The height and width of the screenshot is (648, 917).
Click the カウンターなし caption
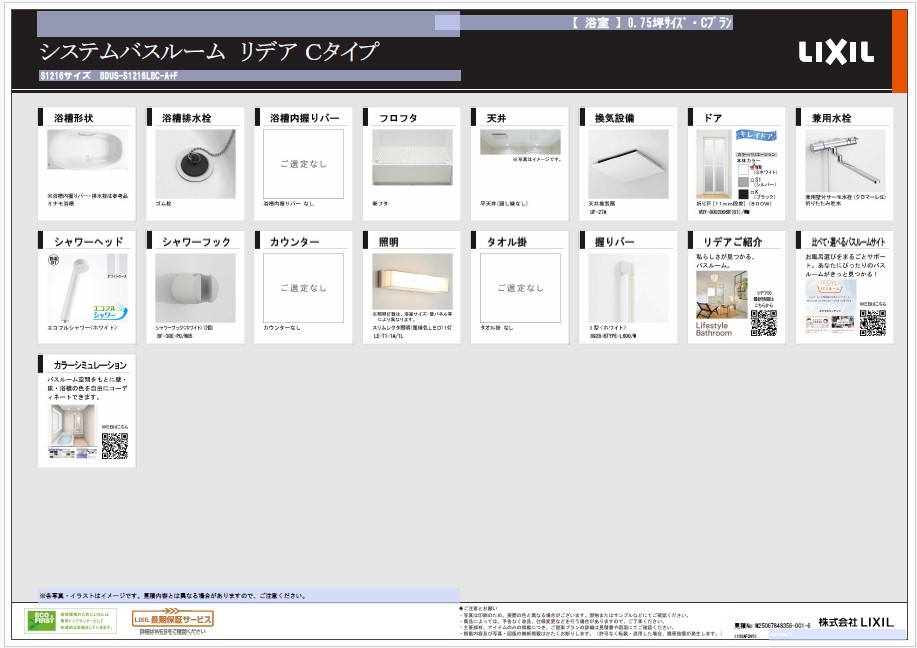pyautogui.click(x=282, y=328)
